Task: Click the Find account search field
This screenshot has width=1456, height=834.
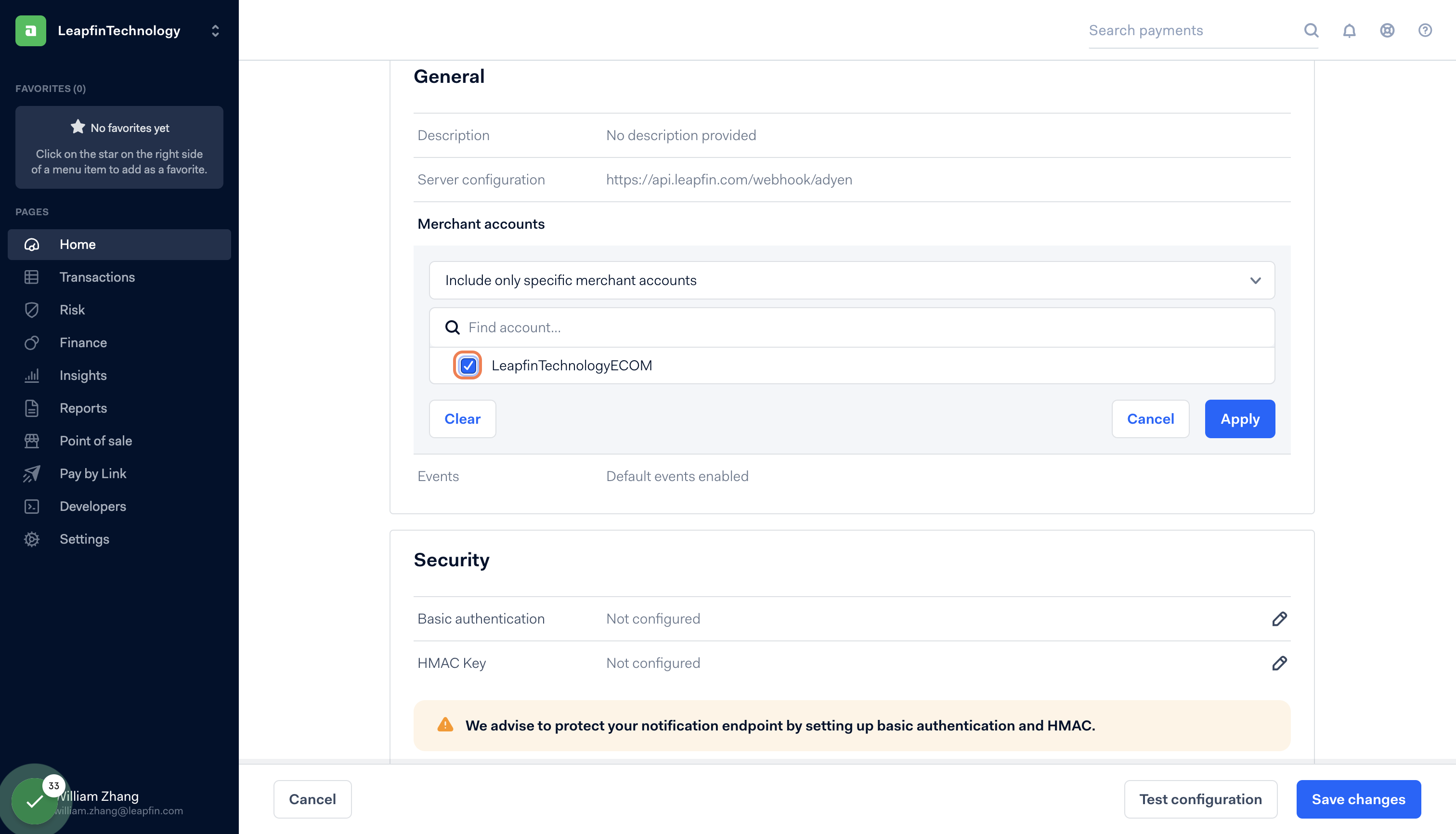Action: point(859,327)
